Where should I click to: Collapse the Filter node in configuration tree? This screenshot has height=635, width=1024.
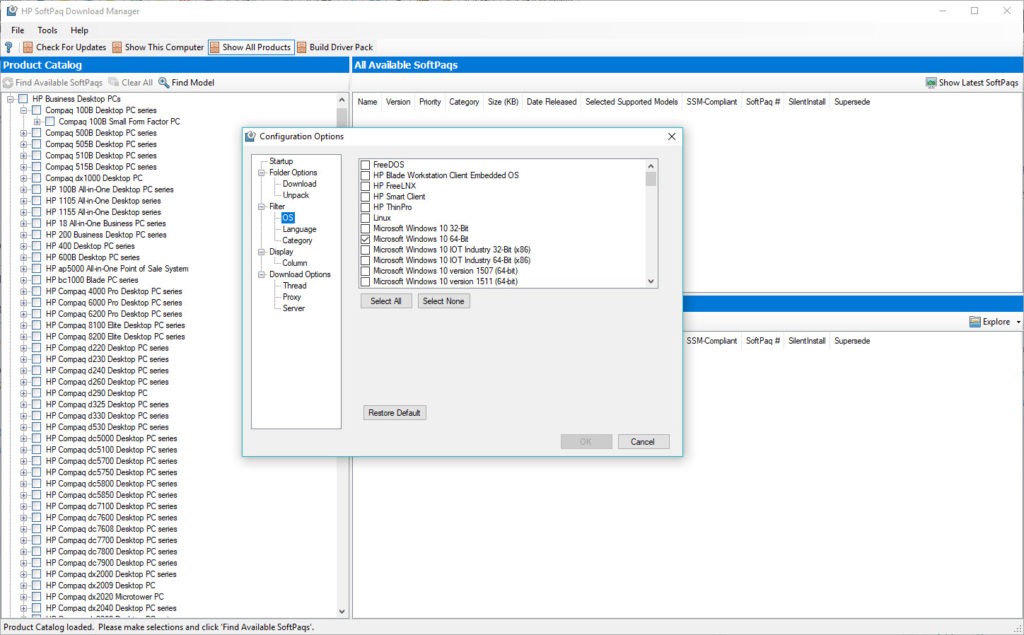tap(262, 206)
